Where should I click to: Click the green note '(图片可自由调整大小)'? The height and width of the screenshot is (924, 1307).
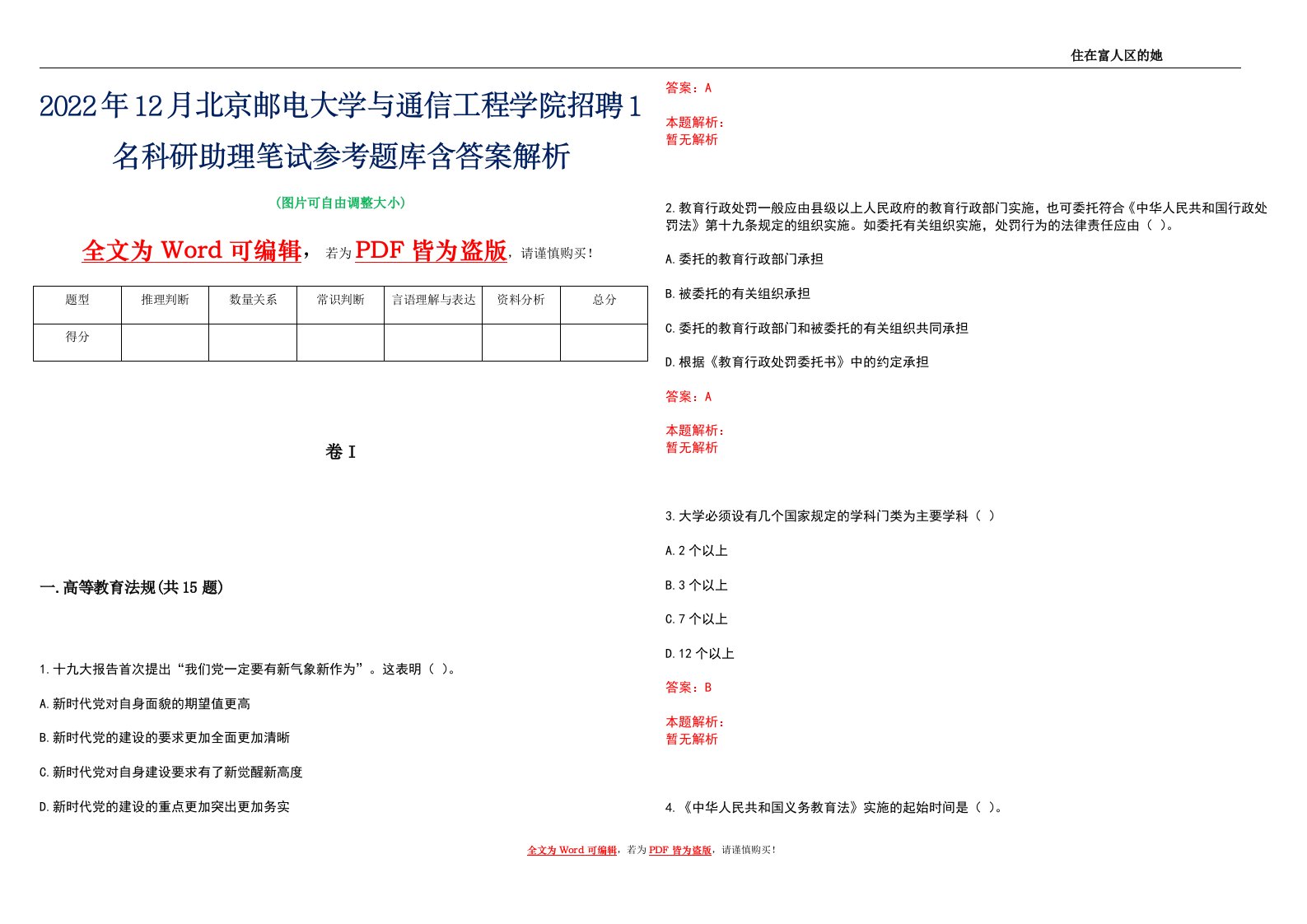click(x=340, y=203)
